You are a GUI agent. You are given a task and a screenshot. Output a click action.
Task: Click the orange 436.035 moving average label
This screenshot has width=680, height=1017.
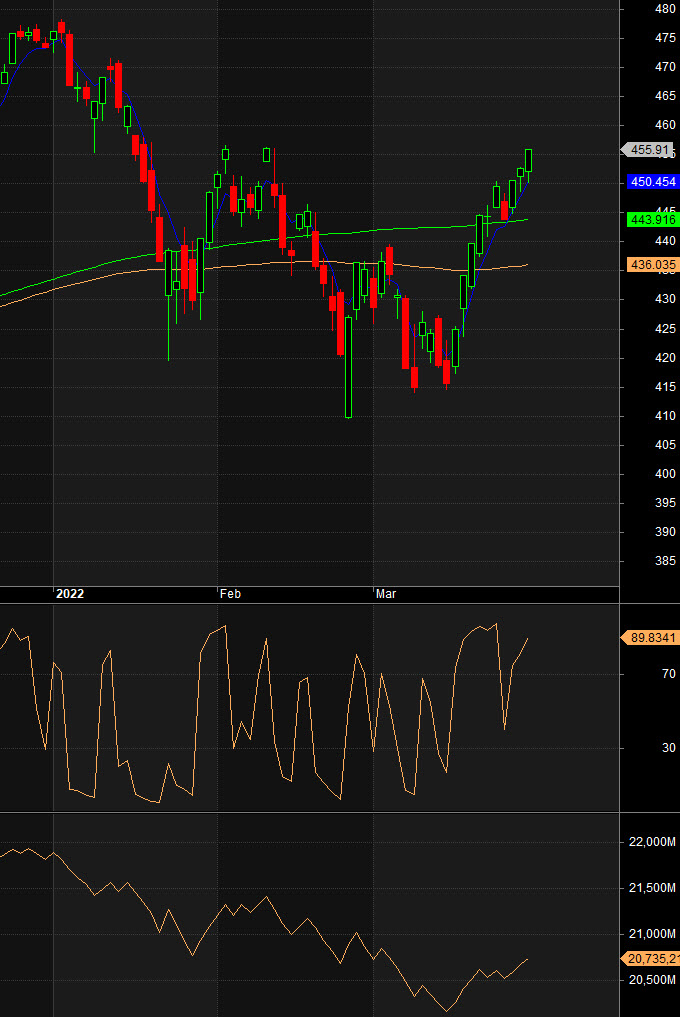pyautogui.click(x=653, y=265)
